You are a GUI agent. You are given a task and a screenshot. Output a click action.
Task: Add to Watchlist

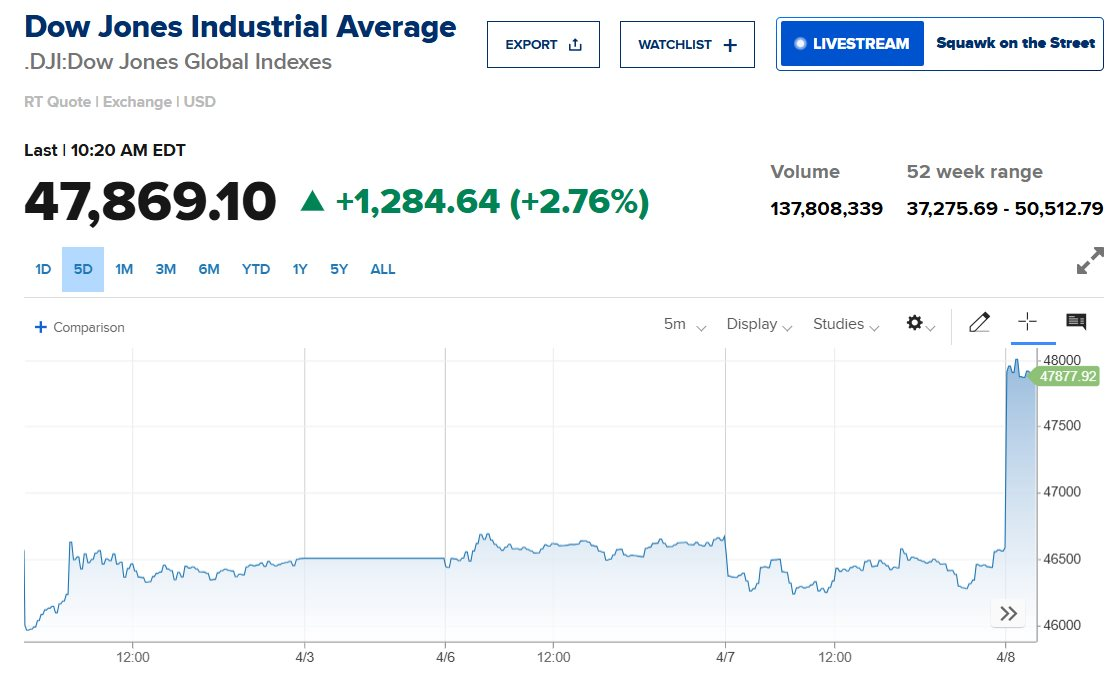(x=687, y=45)
